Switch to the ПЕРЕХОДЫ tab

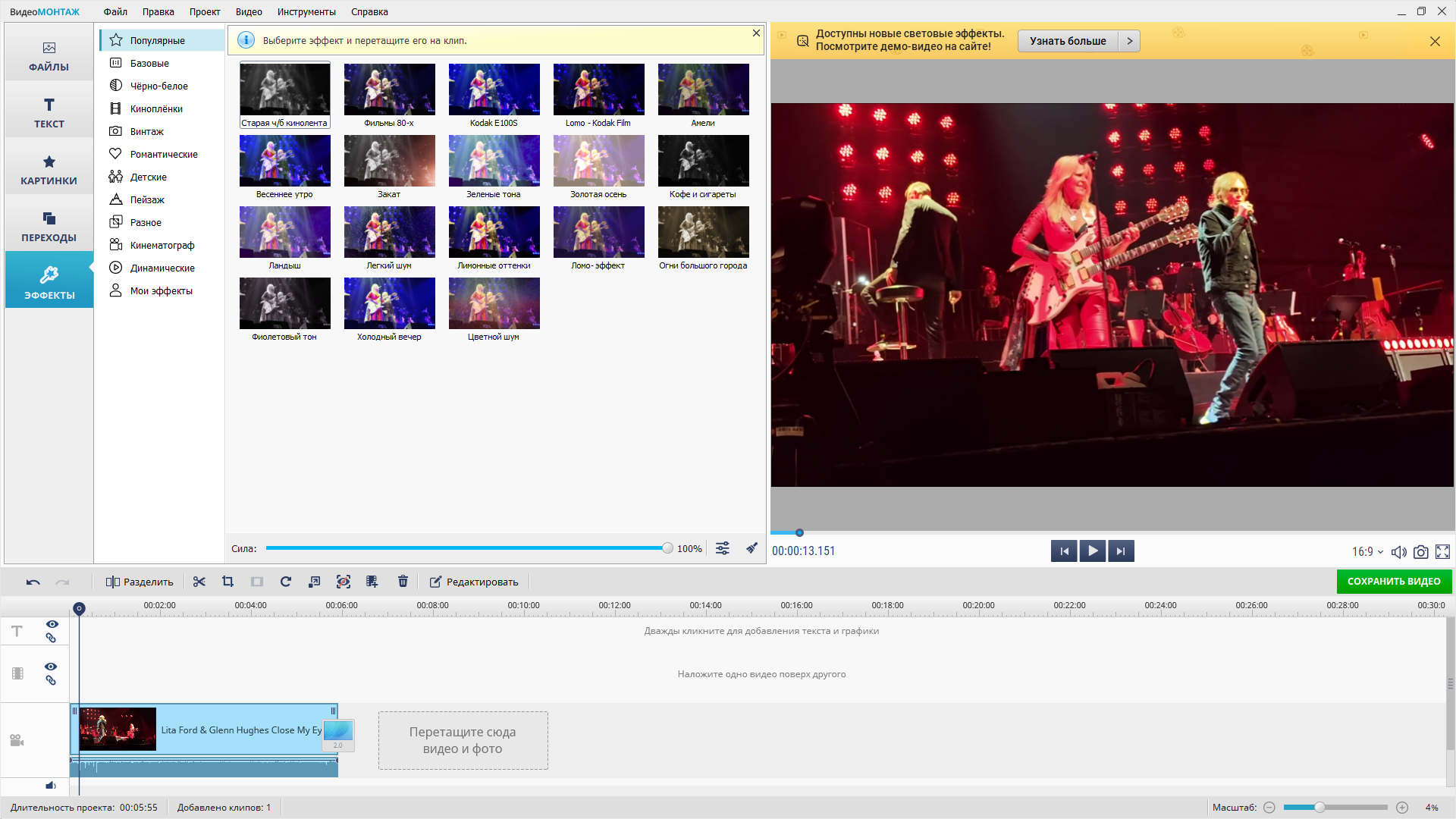(49, 227)
